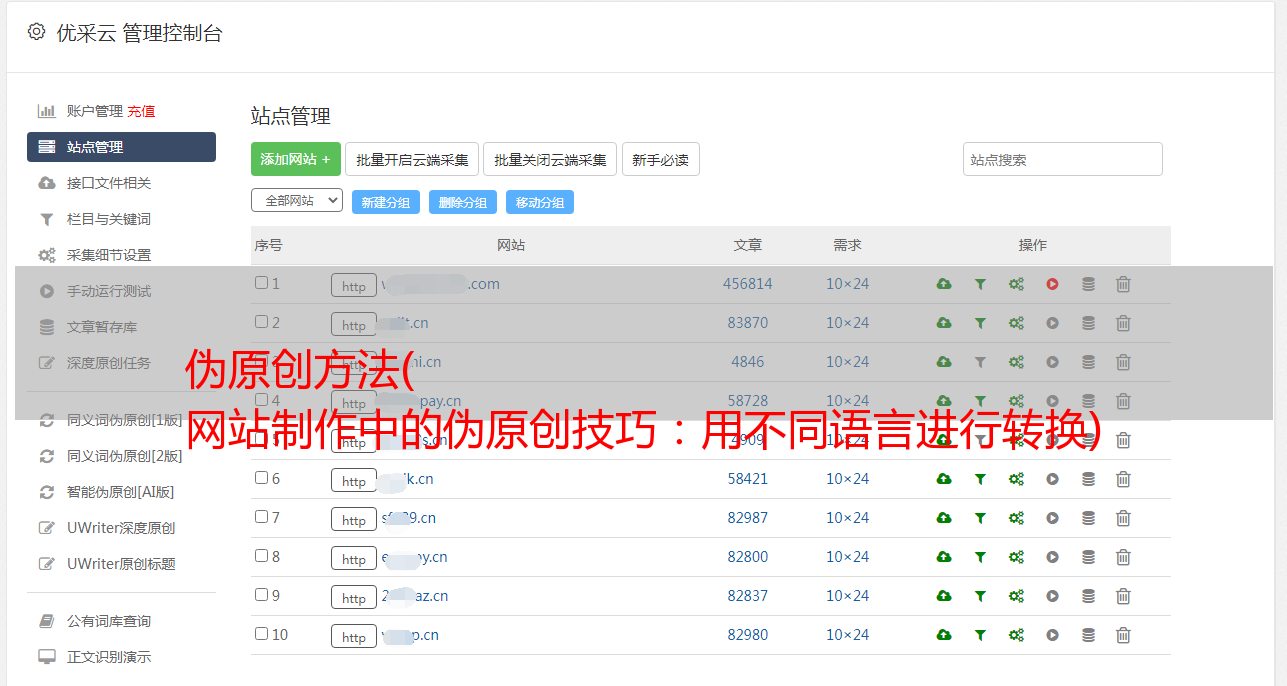Click the red play icon in row 1
1287x686 pixels.
(x=1052, y=284)
